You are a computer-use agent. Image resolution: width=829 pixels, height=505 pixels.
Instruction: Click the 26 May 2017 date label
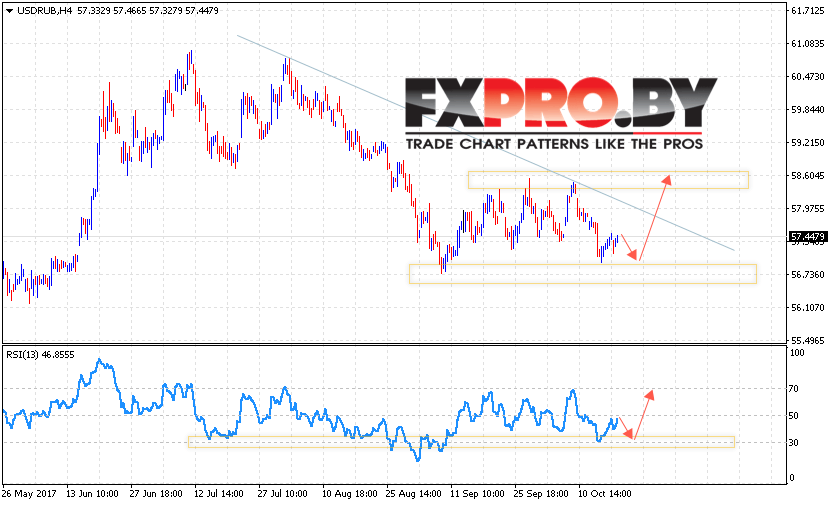[x=29, y=493]
